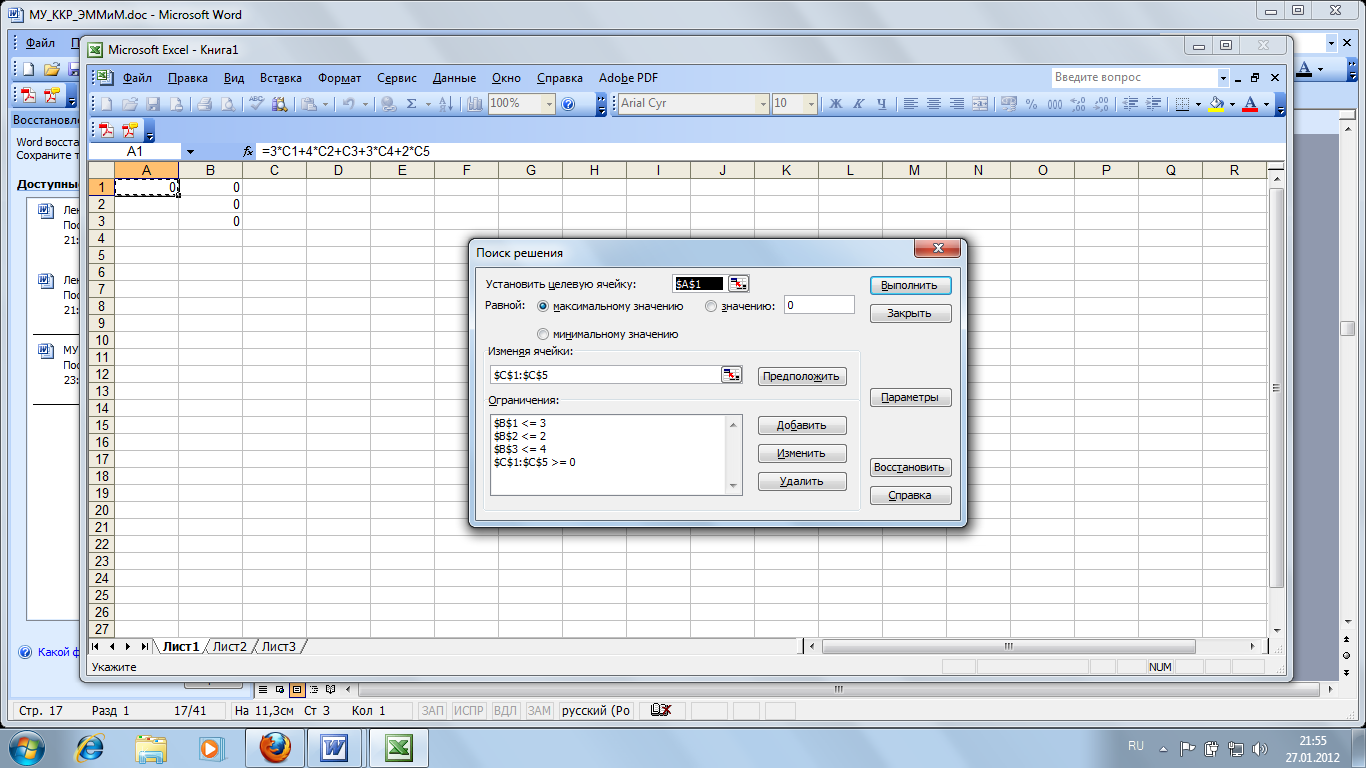This screenshot has width=1366, height=768.
Task: Open the zoom 100% dropdown
Action: click(549, 103)
